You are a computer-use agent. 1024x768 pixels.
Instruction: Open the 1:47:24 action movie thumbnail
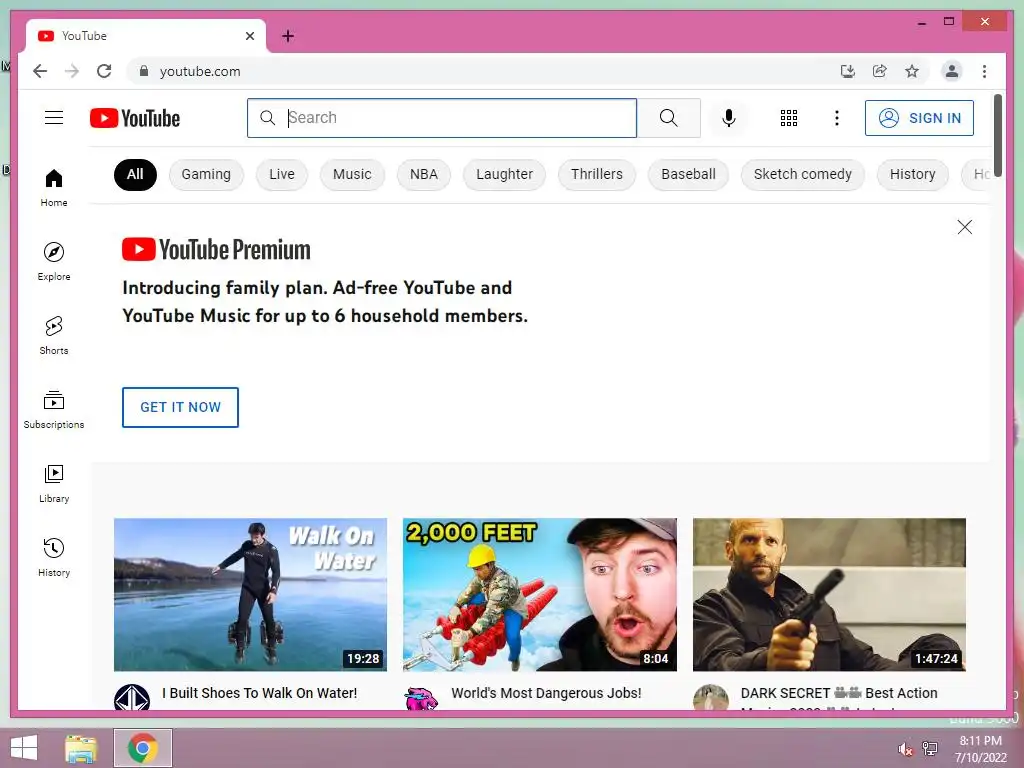point(829,594)
